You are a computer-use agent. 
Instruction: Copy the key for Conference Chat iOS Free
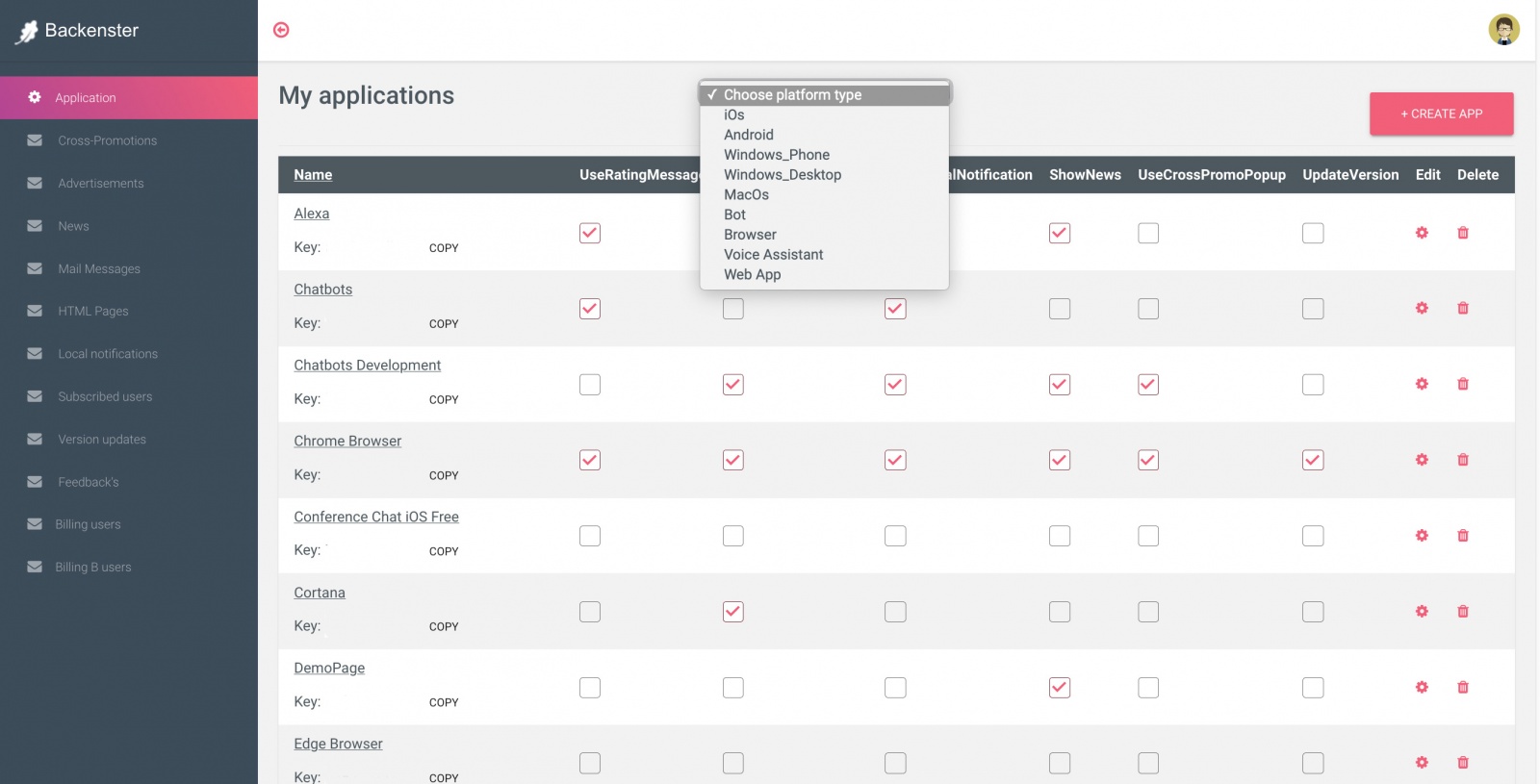point(444,551)
